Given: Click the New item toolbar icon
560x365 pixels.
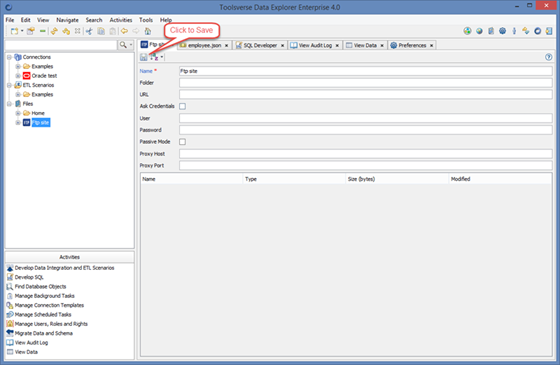Looking at the screenshot, I should [14, 31].
